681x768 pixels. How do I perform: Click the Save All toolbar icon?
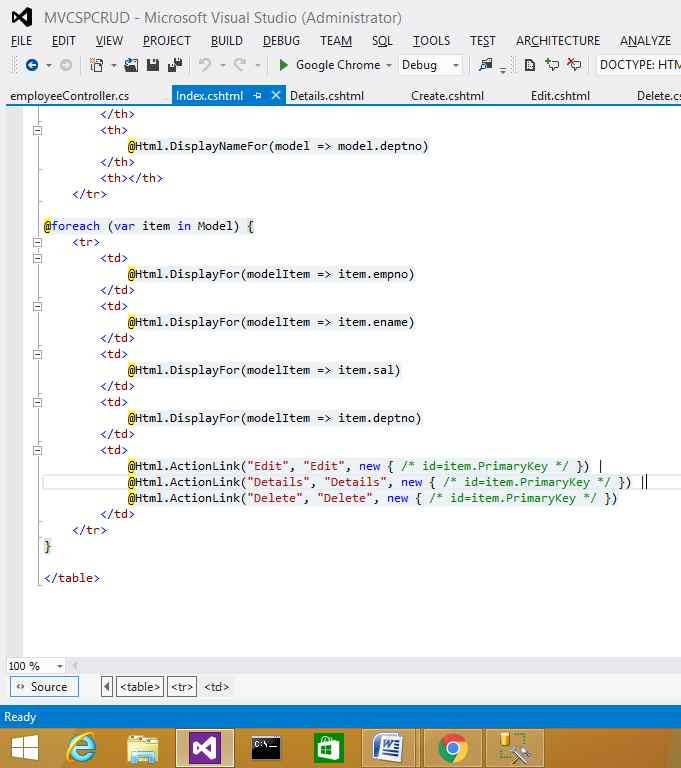[173, 65]
